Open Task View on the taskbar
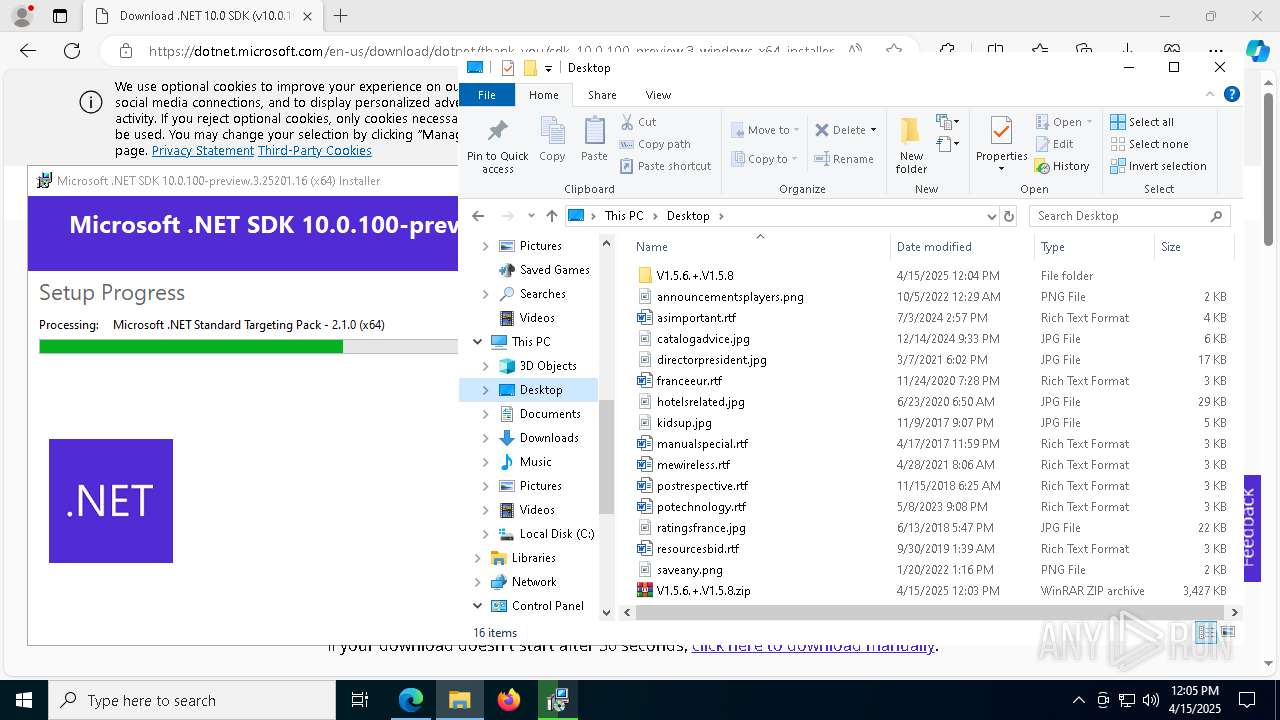 click(360, 700)
